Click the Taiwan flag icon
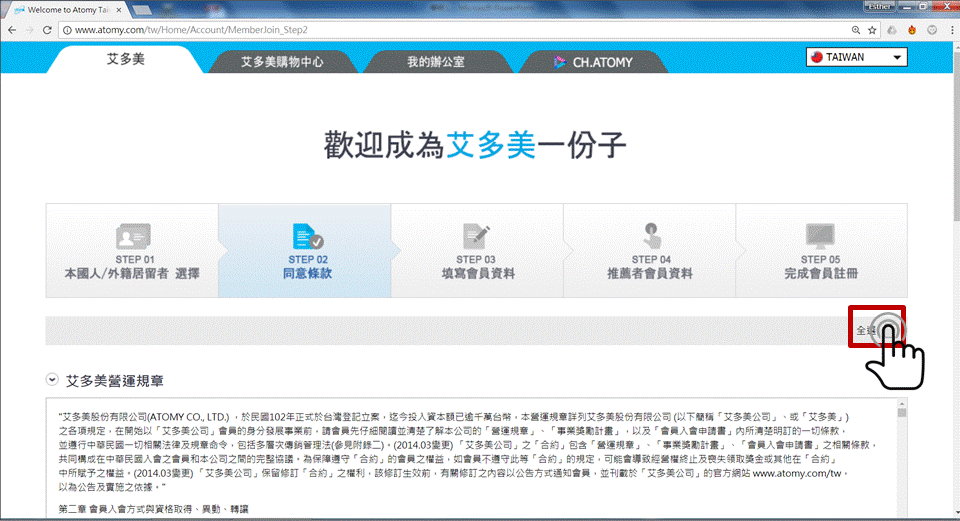Screen dimensions: 960x521 point(817,57)
